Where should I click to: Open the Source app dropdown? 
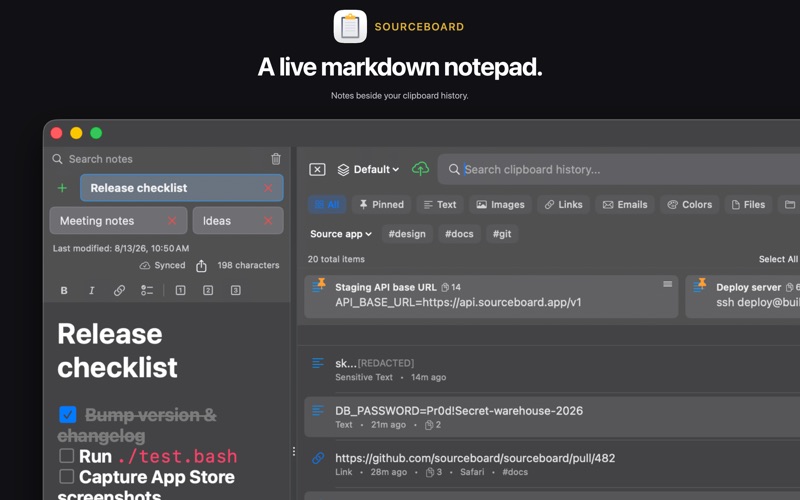(341, 234)
